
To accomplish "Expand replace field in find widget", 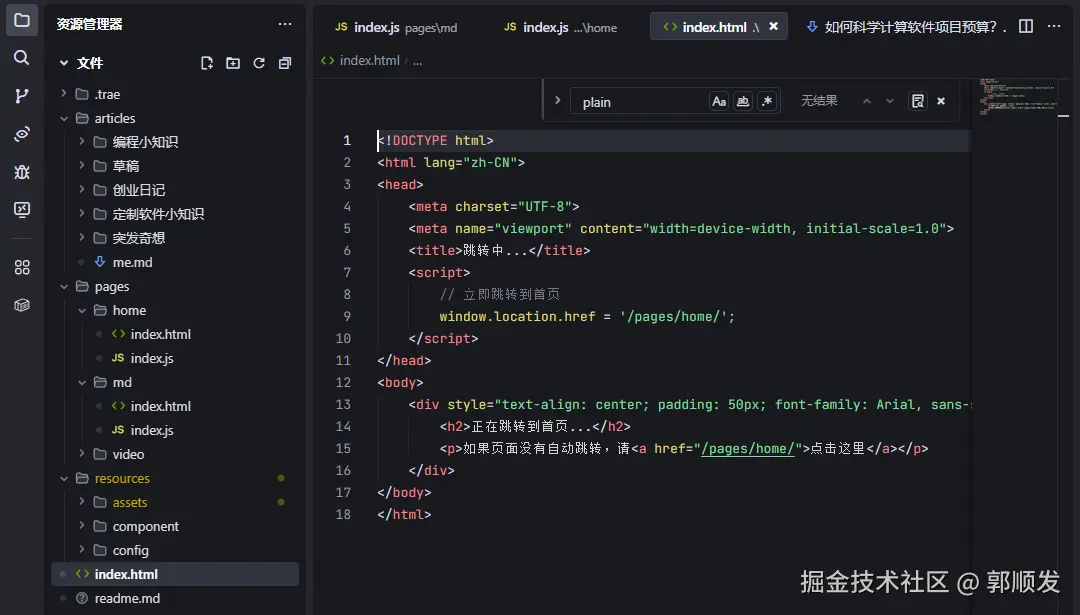I will click(x=557, y=101).
